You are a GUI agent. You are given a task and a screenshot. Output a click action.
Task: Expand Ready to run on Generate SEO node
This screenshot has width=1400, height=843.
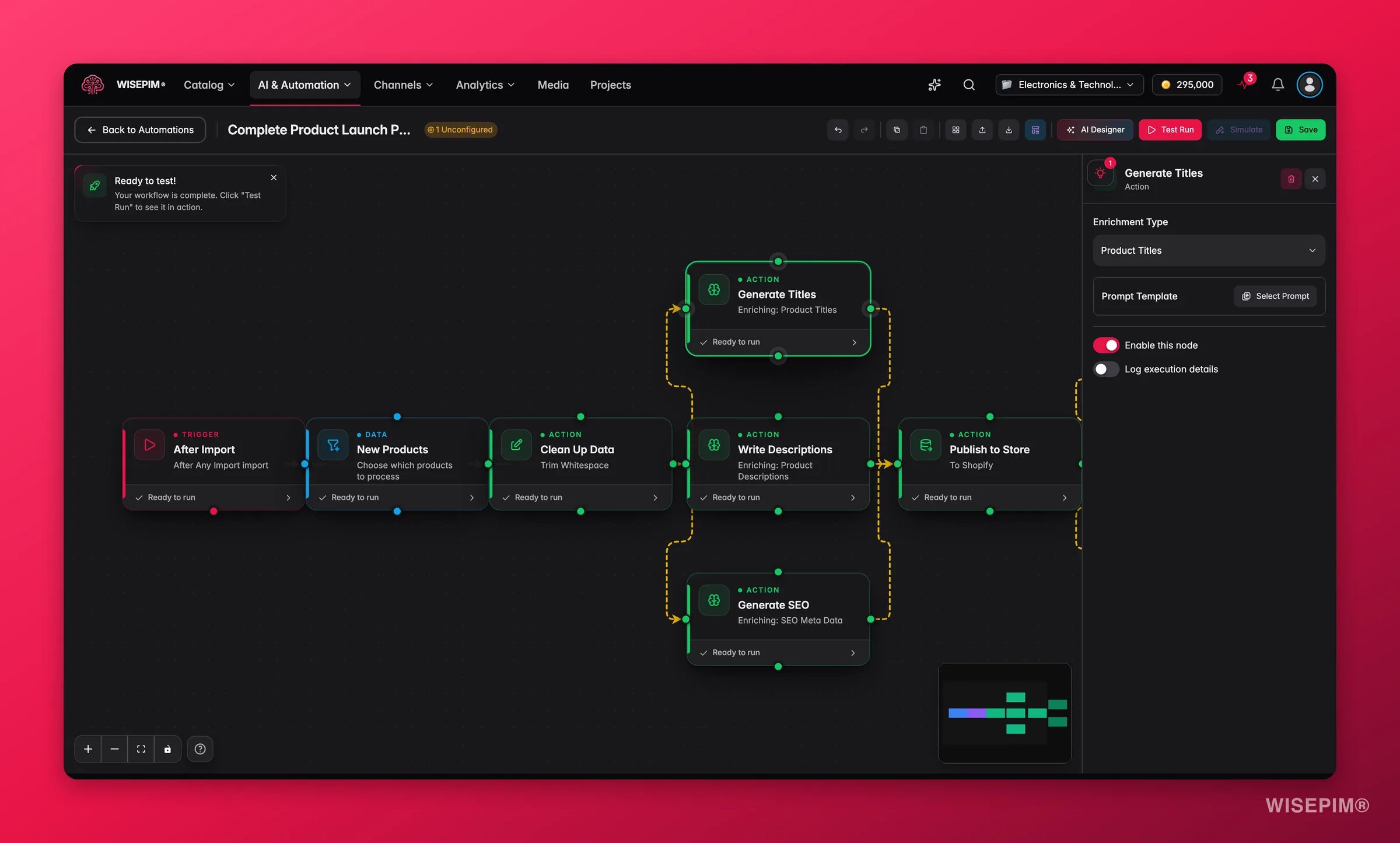778,652
